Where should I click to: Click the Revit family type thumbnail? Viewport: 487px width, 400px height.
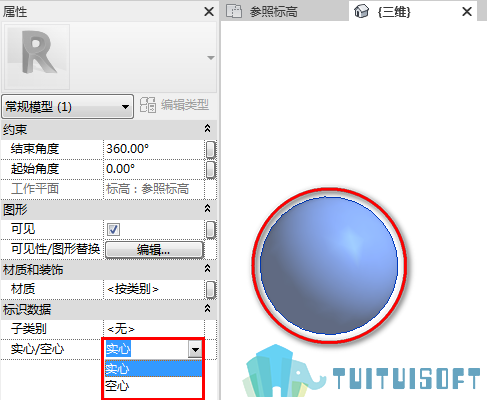(36, 56)
